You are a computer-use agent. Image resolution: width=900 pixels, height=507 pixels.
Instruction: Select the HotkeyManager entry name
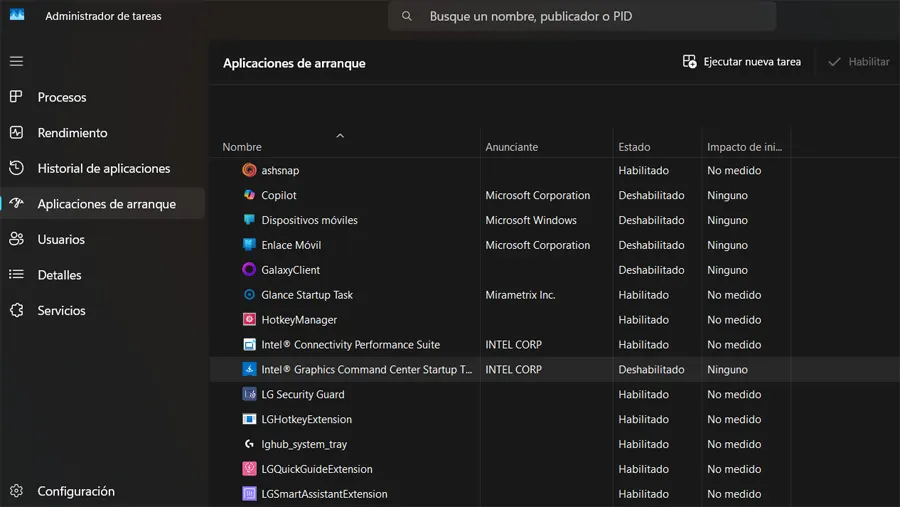tap(299, 320)
